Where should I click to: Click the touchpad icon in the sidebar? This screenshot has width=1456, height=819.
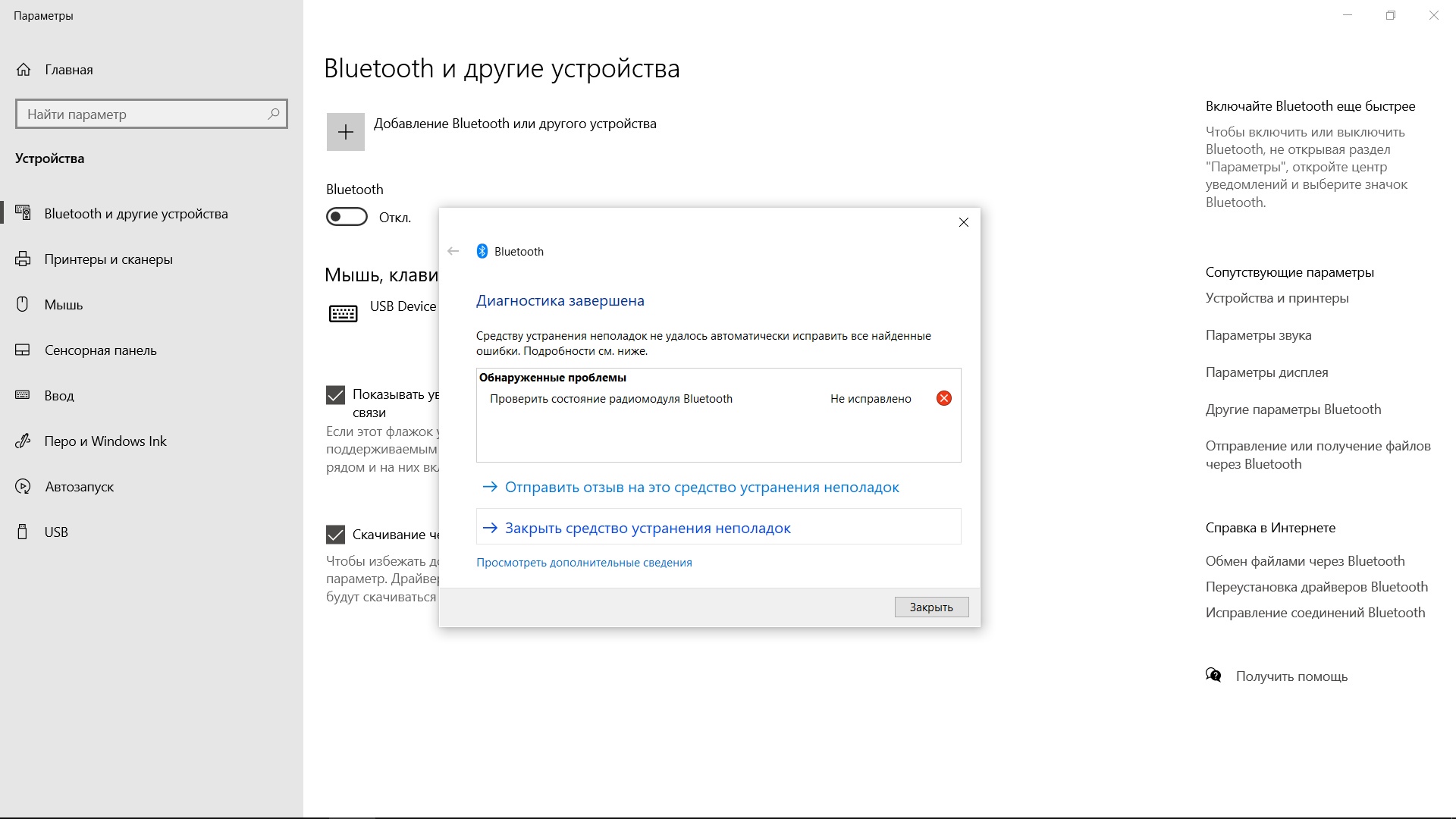pyautogui.click(x=23, y=350)
